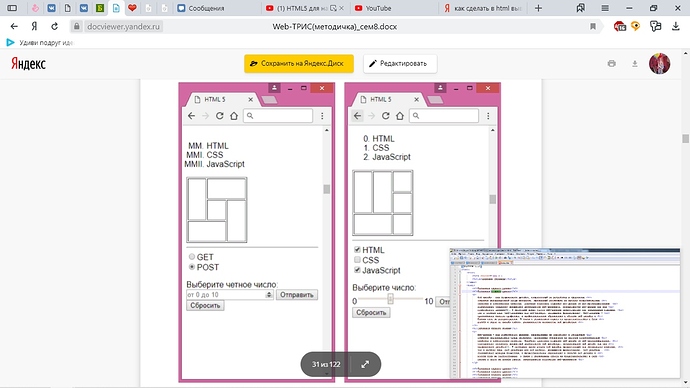Download the document using the Yandex header icon
The width and height of the screenshot is (690, 388).
tap(635, 63)
